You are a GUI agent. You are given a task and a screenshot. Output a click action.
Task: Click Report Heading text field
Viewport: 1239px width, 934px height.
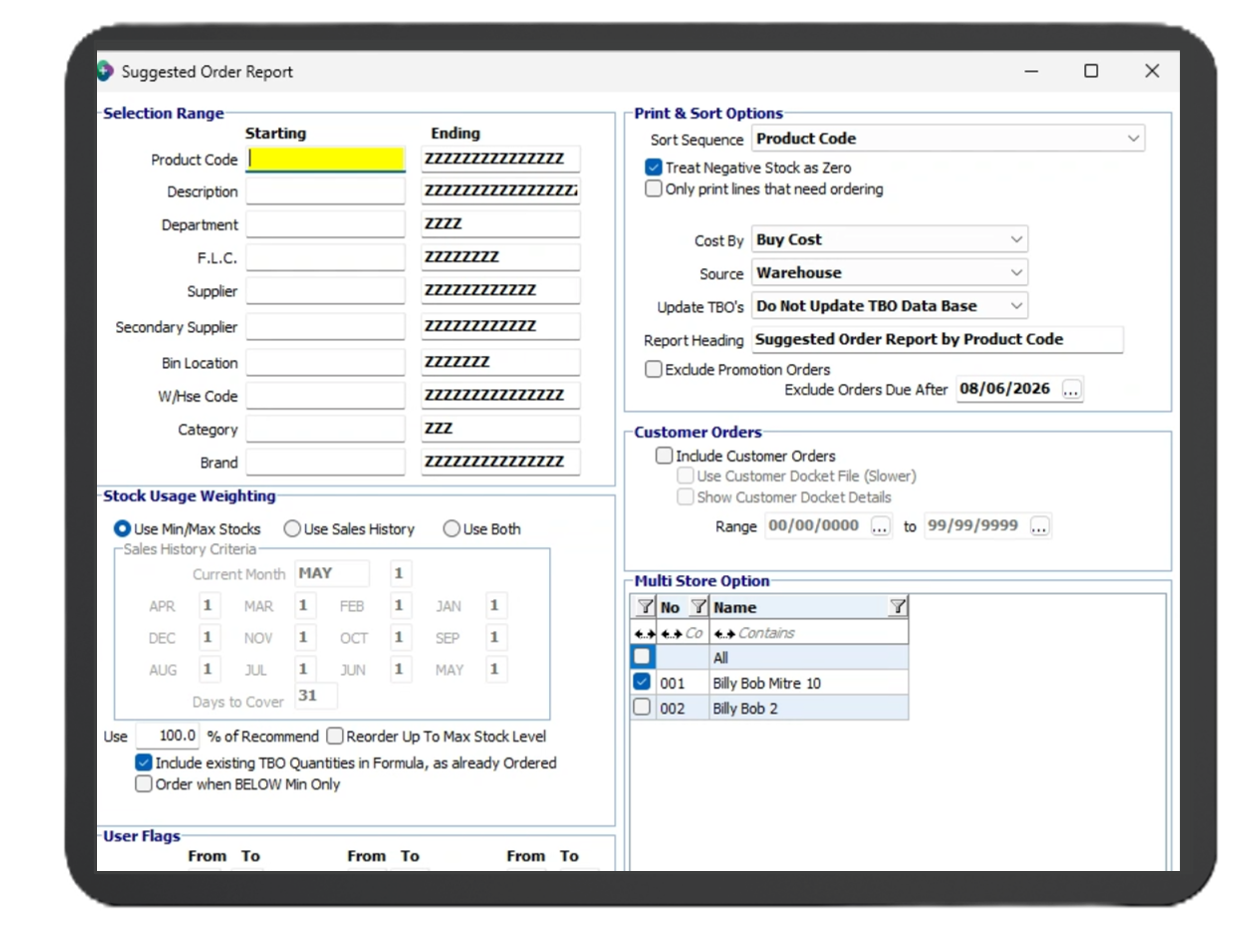pos(937,339)
